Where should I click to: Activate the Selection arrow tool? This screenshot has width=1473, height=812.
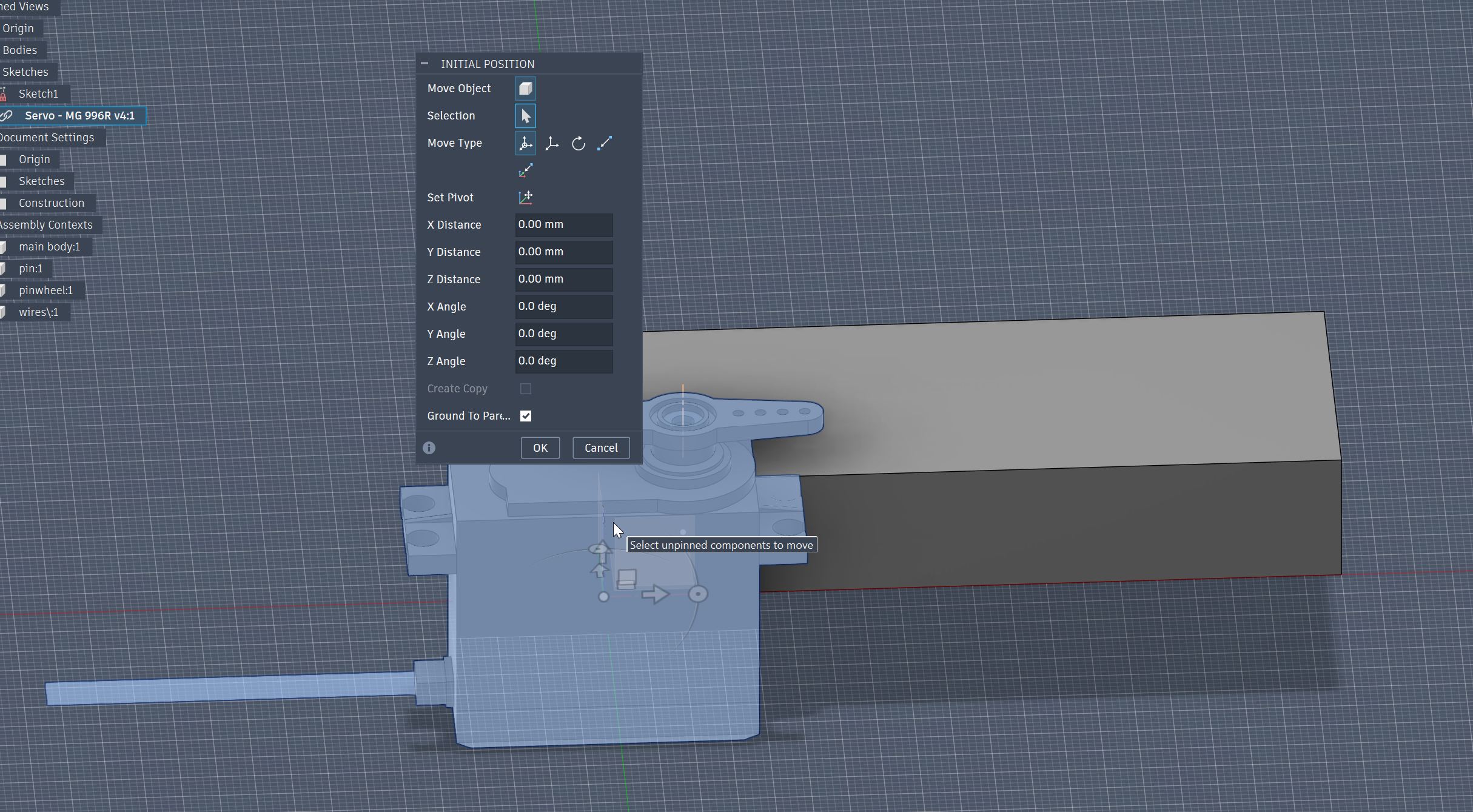(525, 115)
